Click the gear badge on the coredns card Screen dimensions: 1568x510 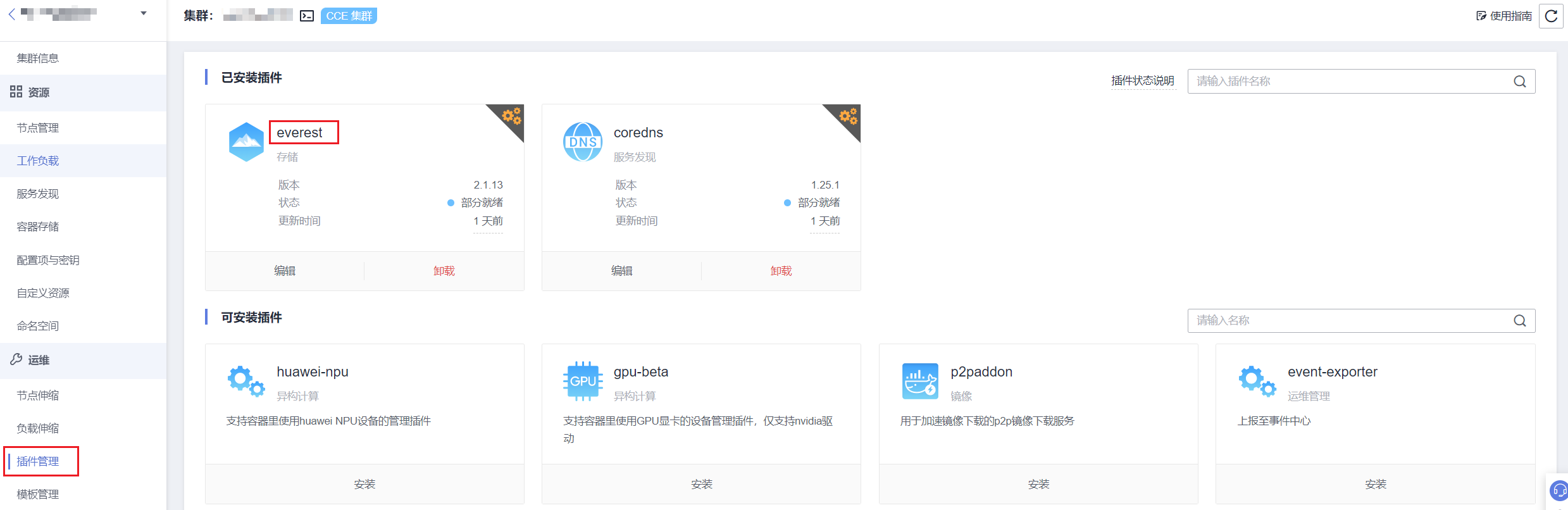click(x=848, y=116)
